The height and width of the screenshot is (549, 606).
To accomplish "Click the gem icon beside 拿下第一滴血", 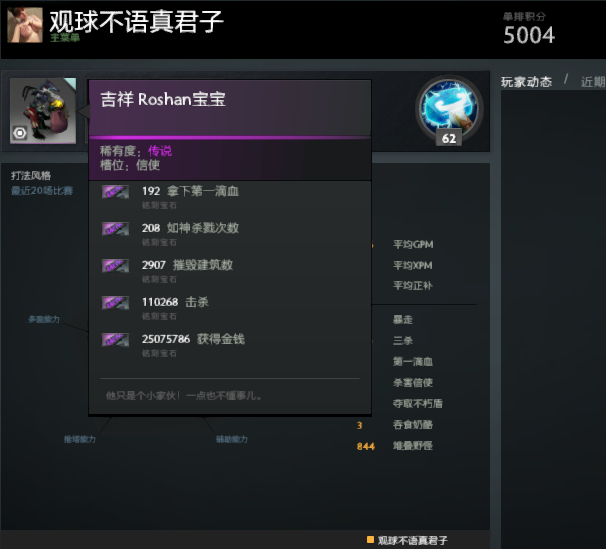I will pyautogui.click(x=115, y=192).
